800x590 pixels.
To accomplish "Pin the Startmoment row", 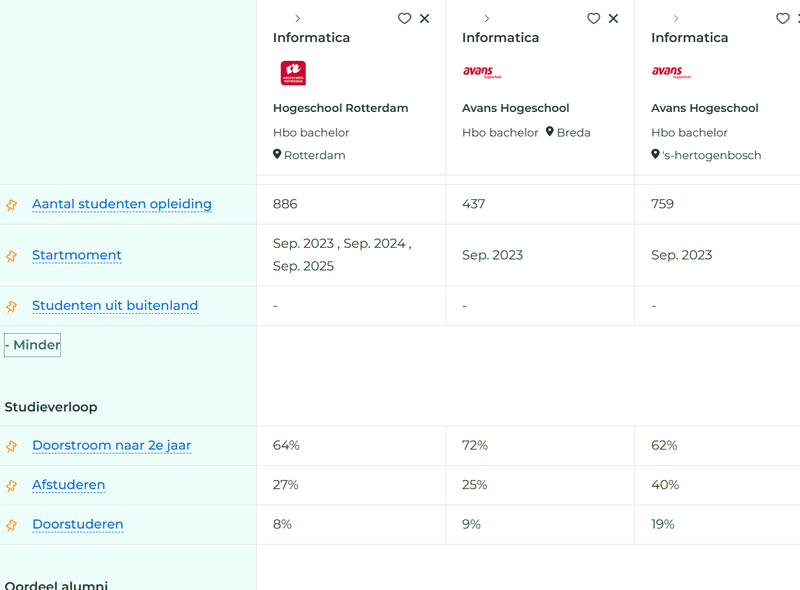I will (12, 256).
